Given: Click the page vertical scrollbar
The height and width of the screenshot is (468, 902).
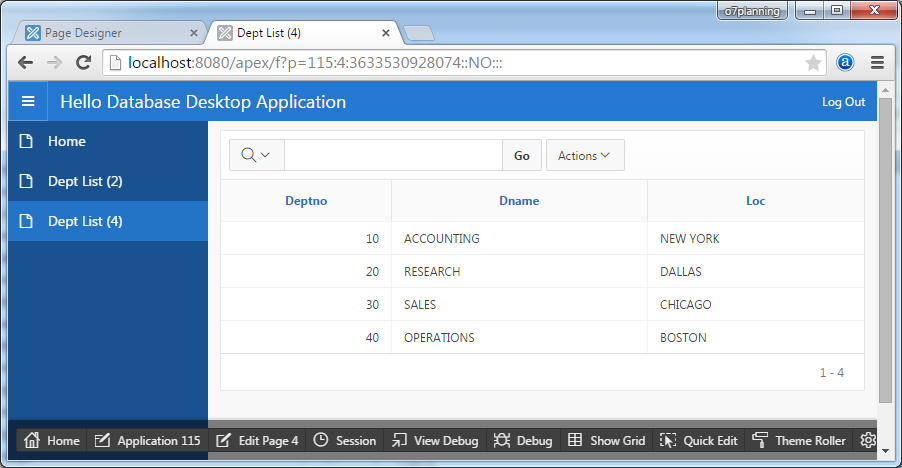Looking at the screenshot, I should pyautogui.click(x=885, y=250).
